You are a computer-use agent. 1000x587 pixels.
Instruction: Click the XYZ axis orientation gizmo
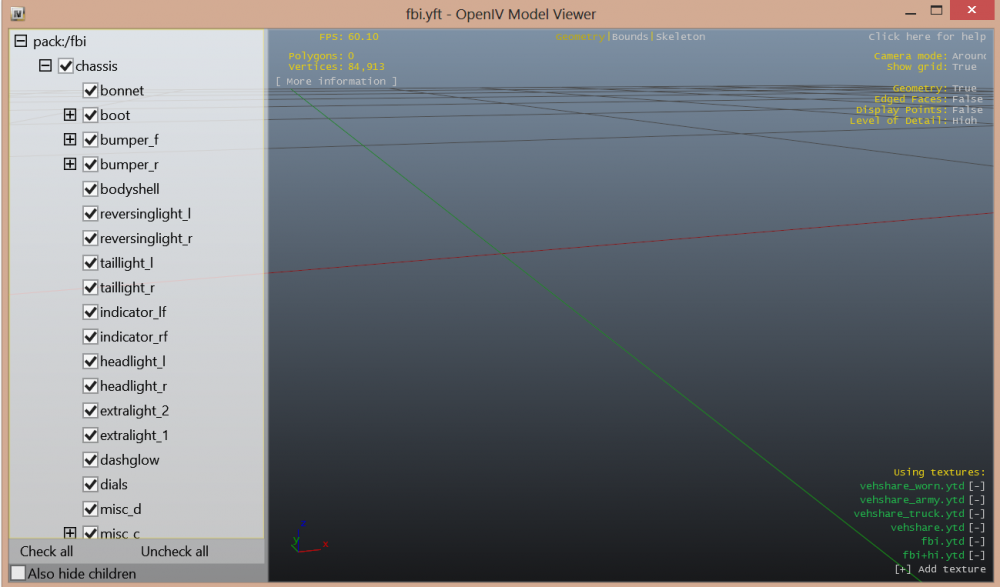coord(305,538)
